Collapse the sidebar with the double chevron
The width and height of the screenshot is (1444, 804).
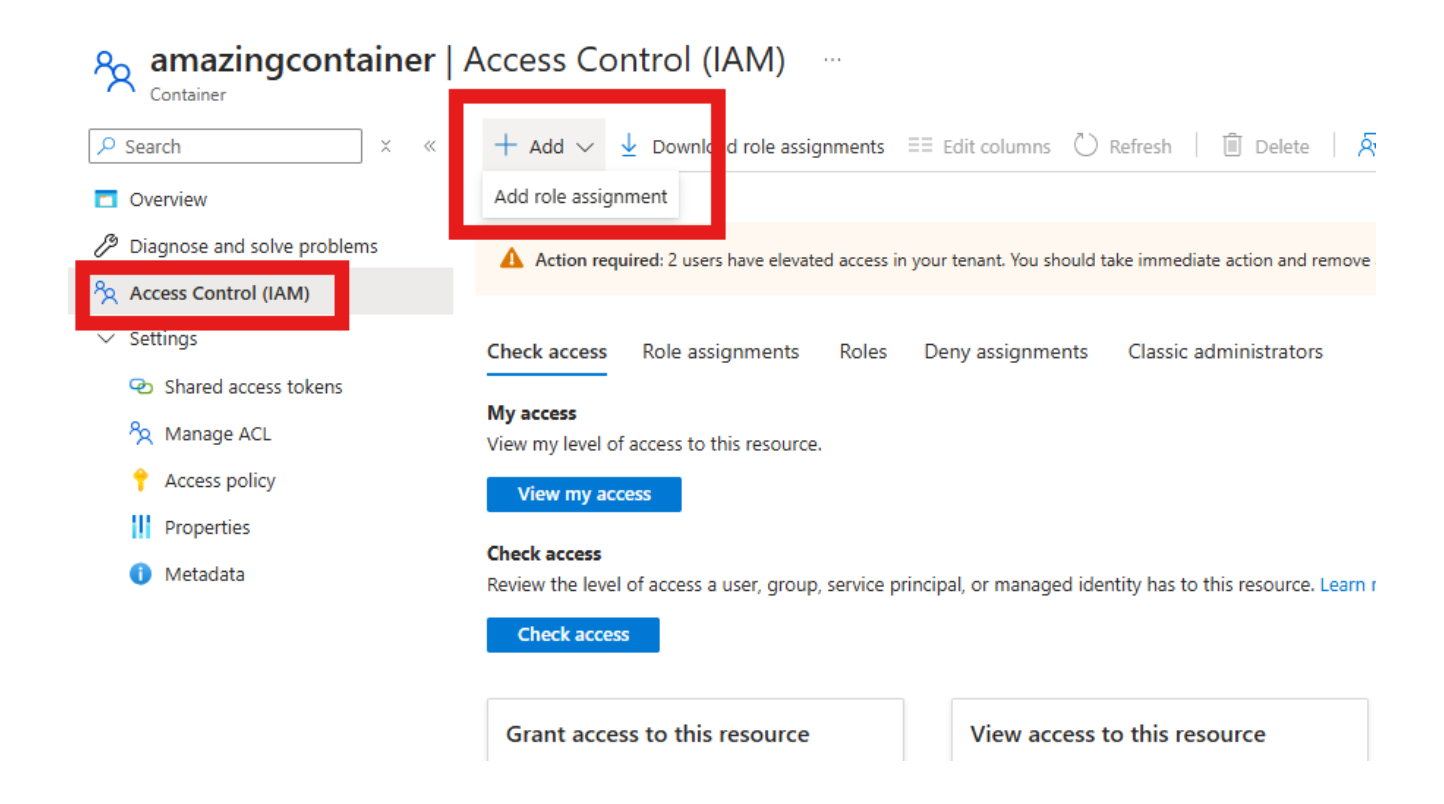430,145
